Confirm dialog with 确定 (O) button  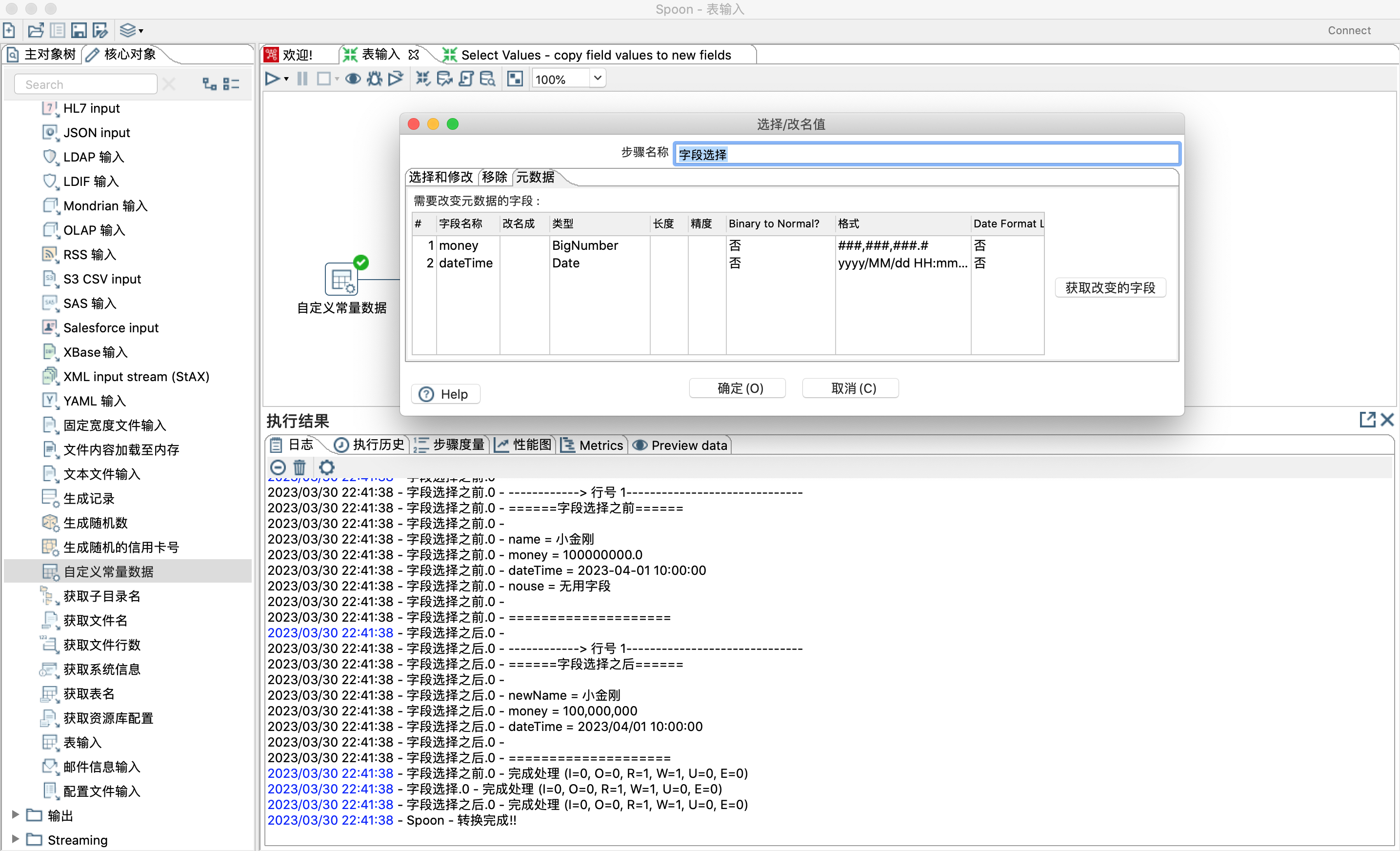coord(738,388)
